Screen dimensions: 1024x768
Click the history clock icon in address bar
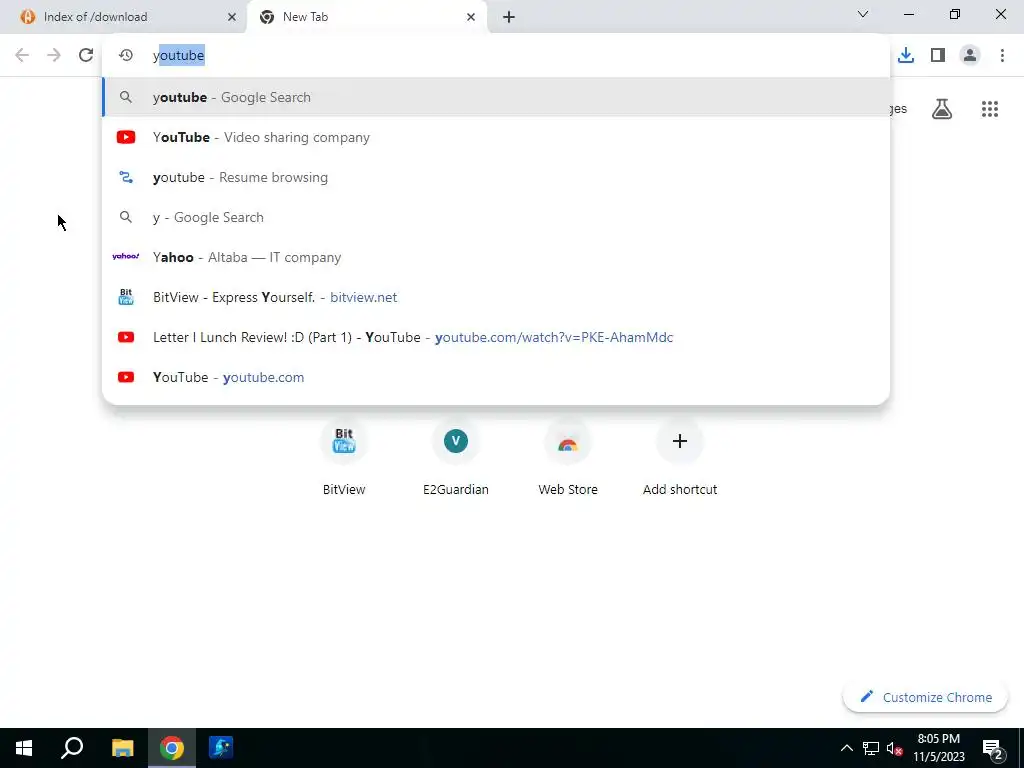pos(125,56)
